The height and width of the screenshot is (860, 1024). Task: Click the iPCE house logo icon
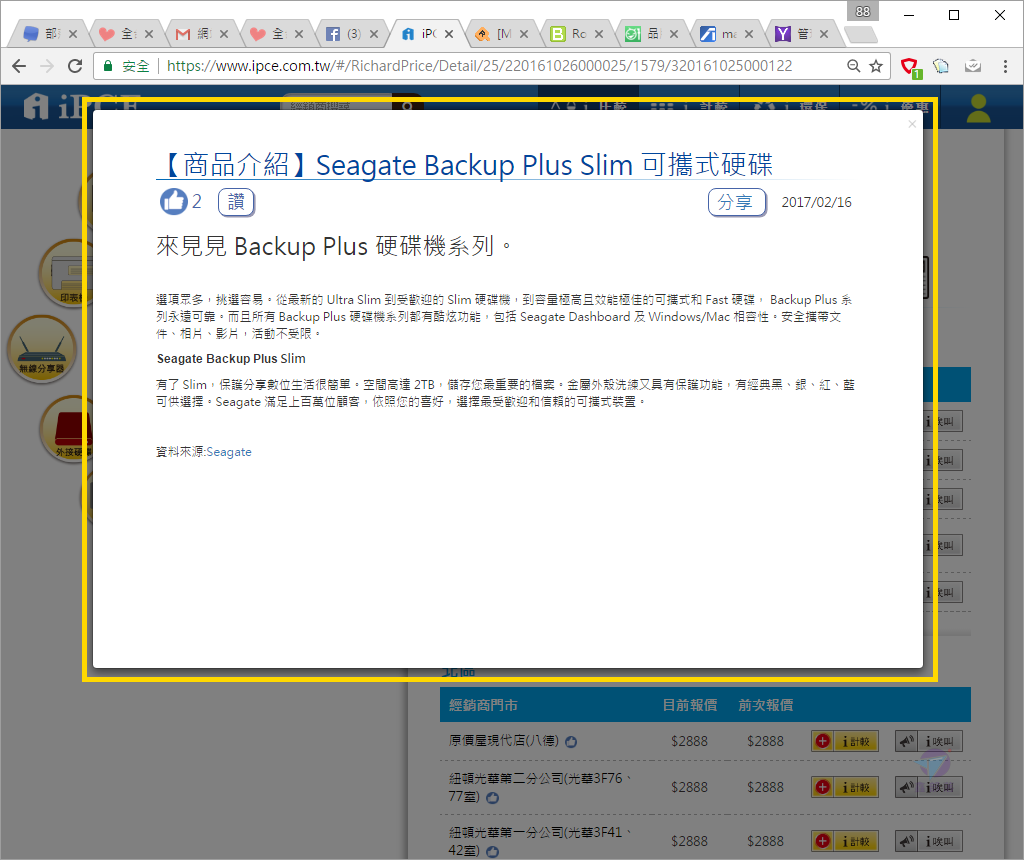[36, 106]
